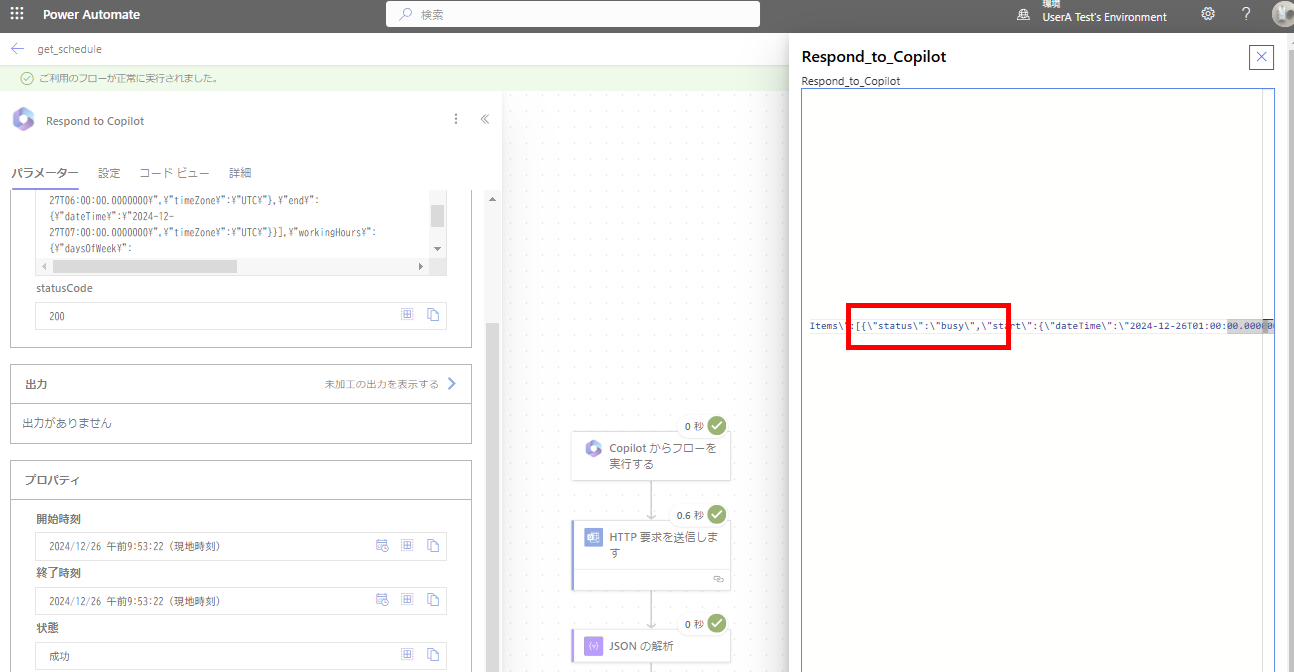The image size is (1294, 672).
Task: Open the three-dot menu on Respond to Copilot
Action: [x=456, y=118]
